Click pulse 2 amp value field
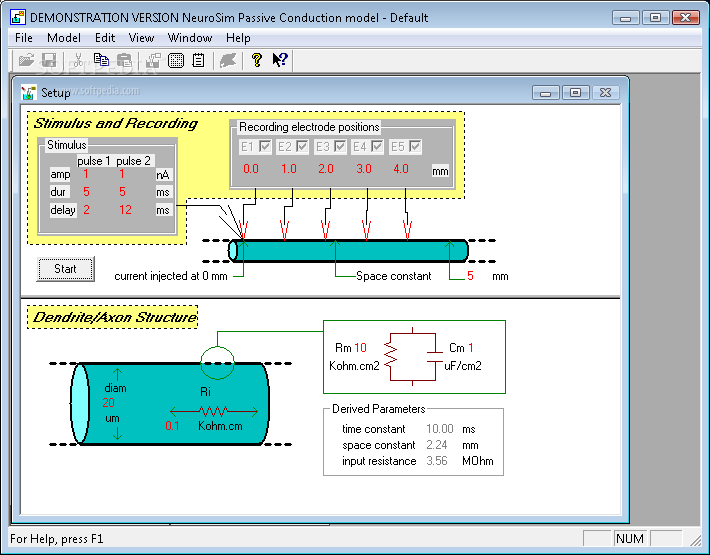The image size is (710, 555). click(x=122, y=174)
